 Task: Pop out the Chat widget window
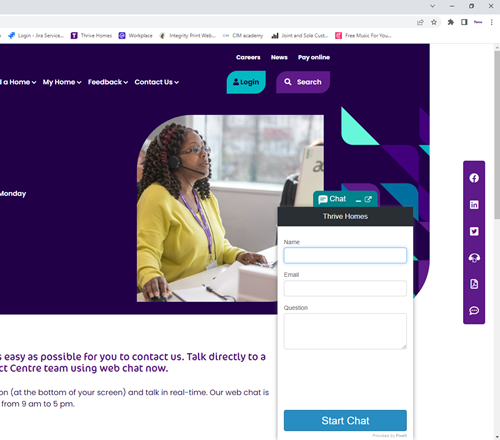point(368,199)
